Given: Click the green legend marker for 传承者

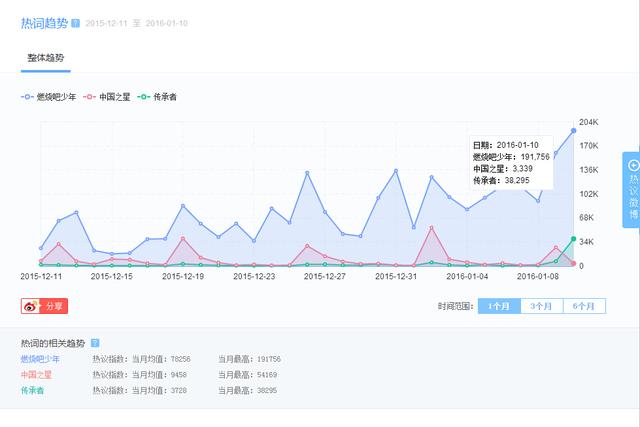Looking at the screenshot, I should (144, 97).
